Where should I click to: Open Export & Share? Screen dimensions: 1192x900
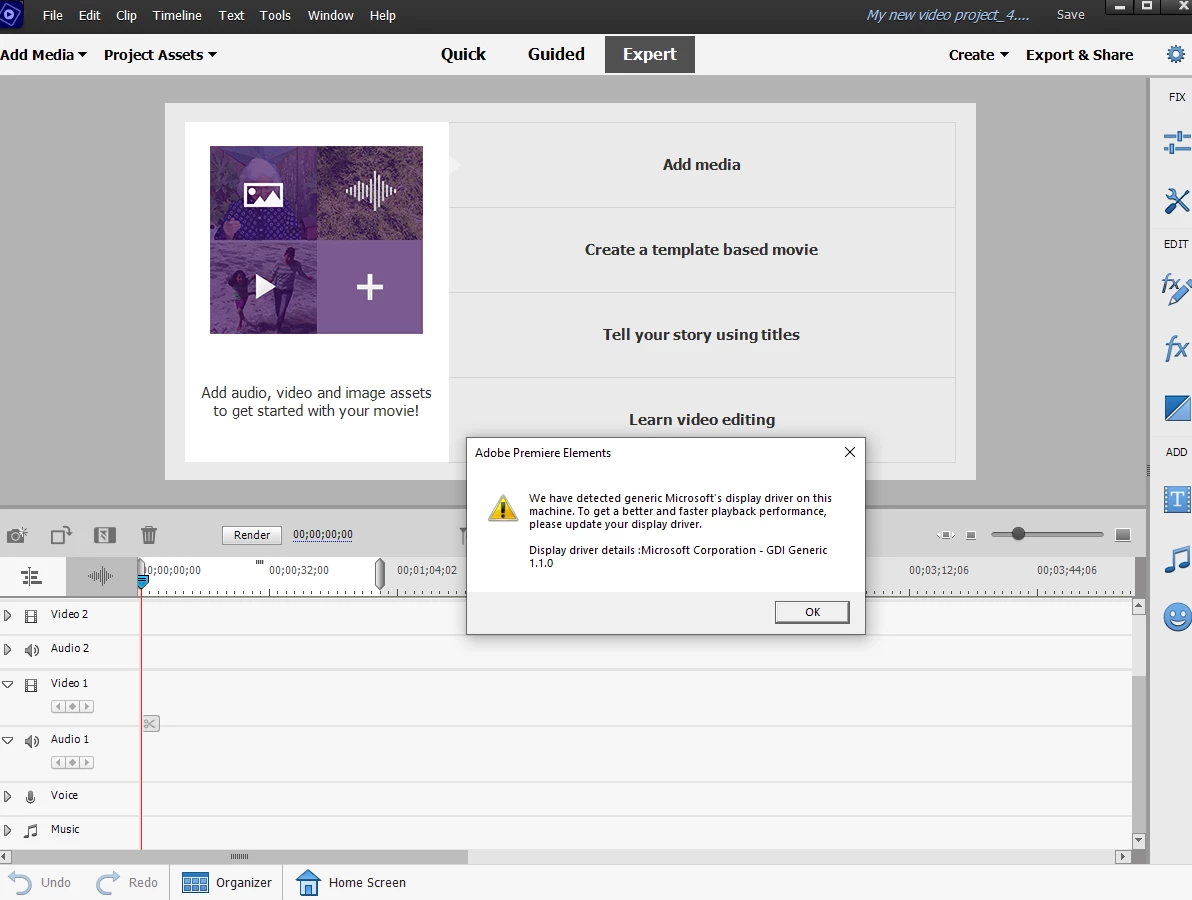pyautogui.click(x=1079, y=55)
